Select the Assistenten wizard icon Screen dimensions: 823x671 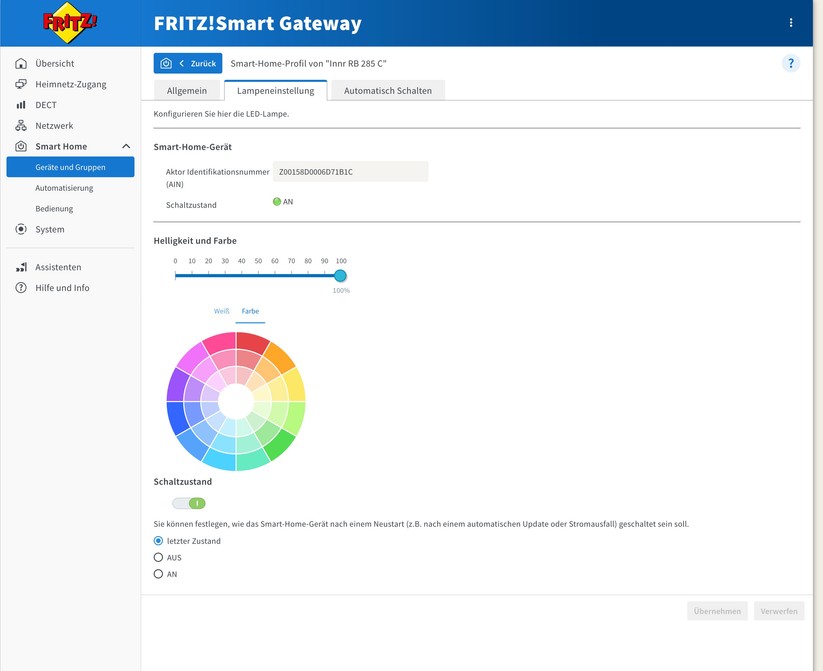22,267
